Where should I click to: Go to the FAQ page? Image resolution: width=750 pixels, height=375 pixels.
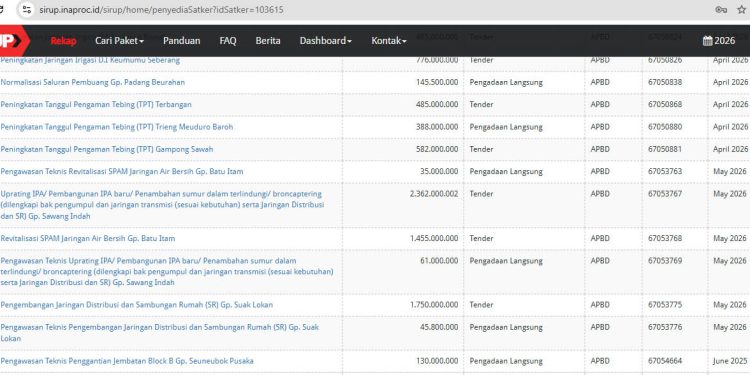228,41
